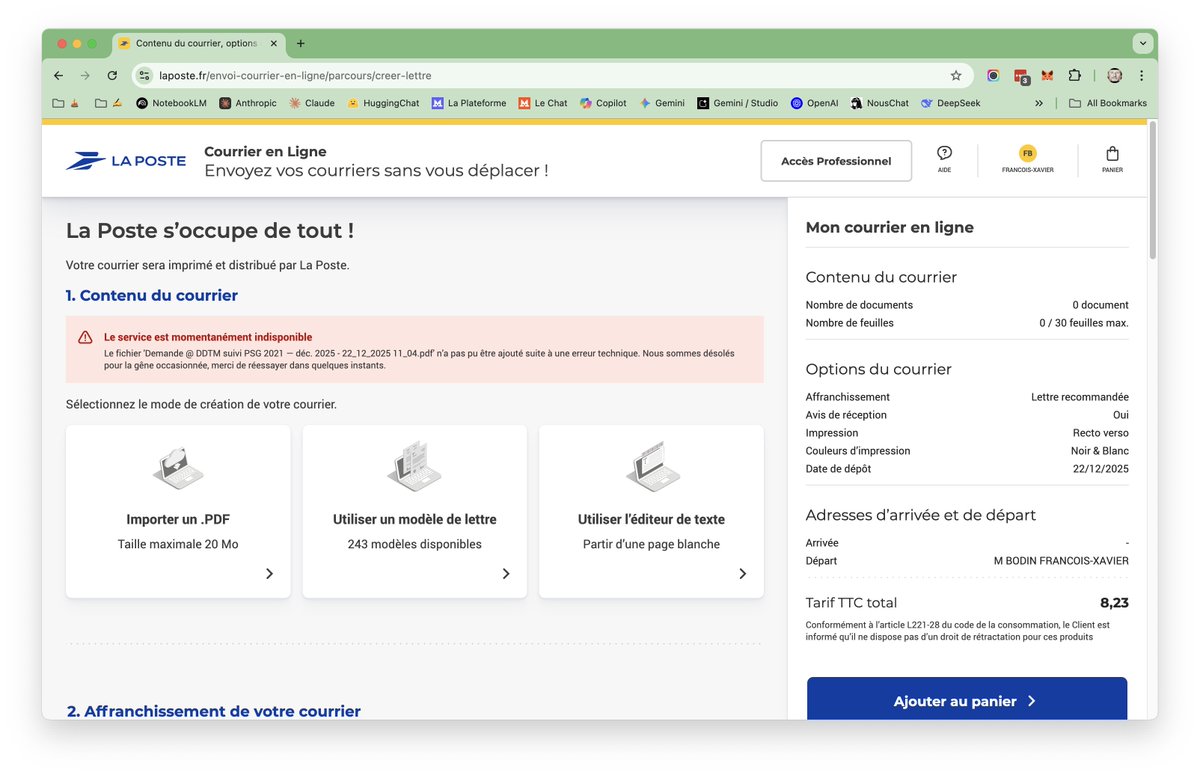Image resolution: width=1200 pixels, height=775 pixels.
Task: Click '2. Affranchissement de votre courrier' heading
Action: 214,711
